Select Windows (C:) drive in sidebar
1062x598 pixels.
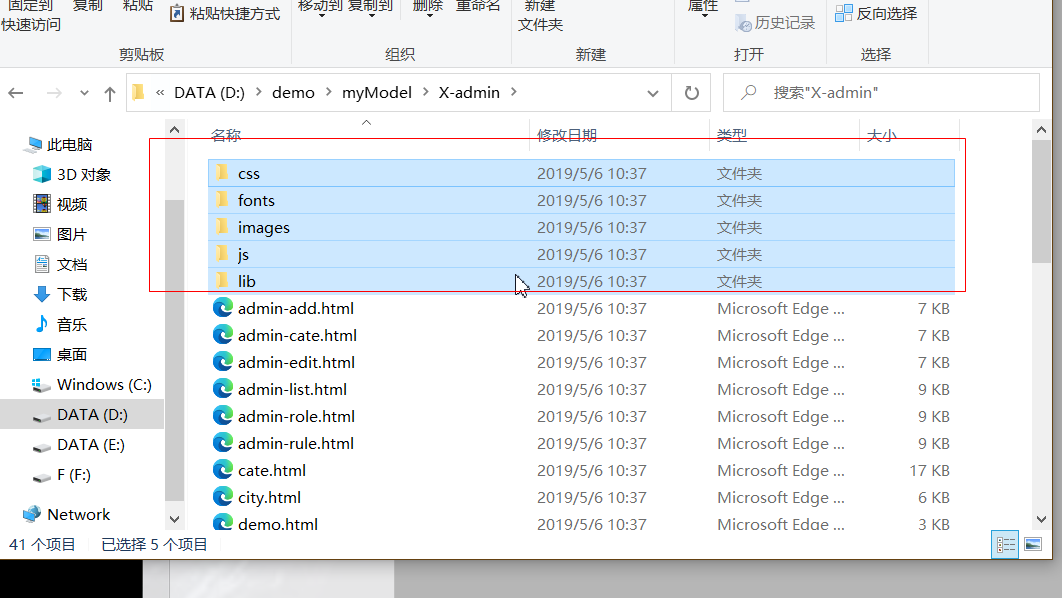click(91, 385)
